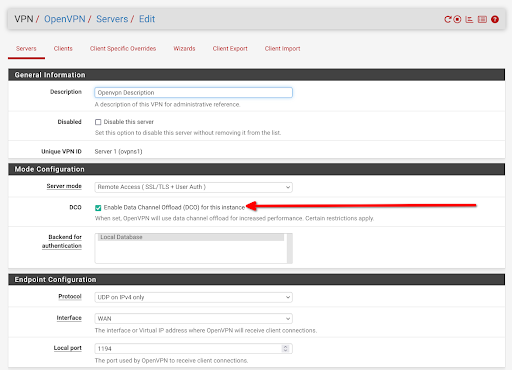Screen dimensions: 512x370
Task: Click the Protocol label
Action: tap(70, 296)
